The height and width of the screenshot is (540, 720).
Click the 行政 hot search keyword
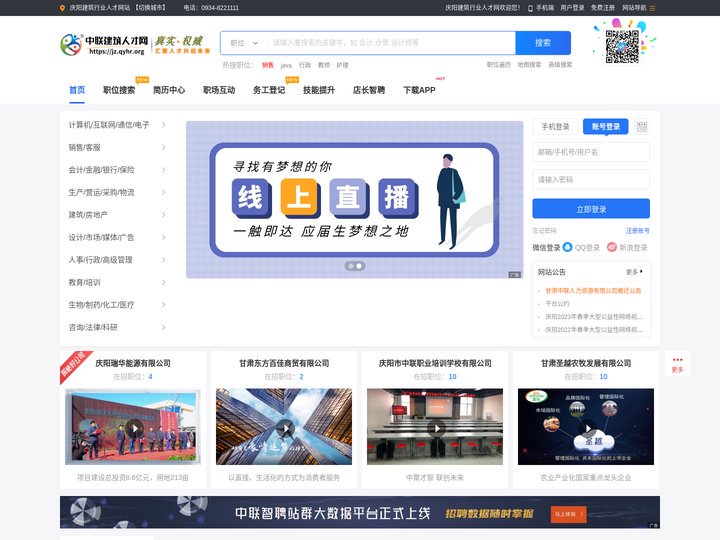(305, 65)
